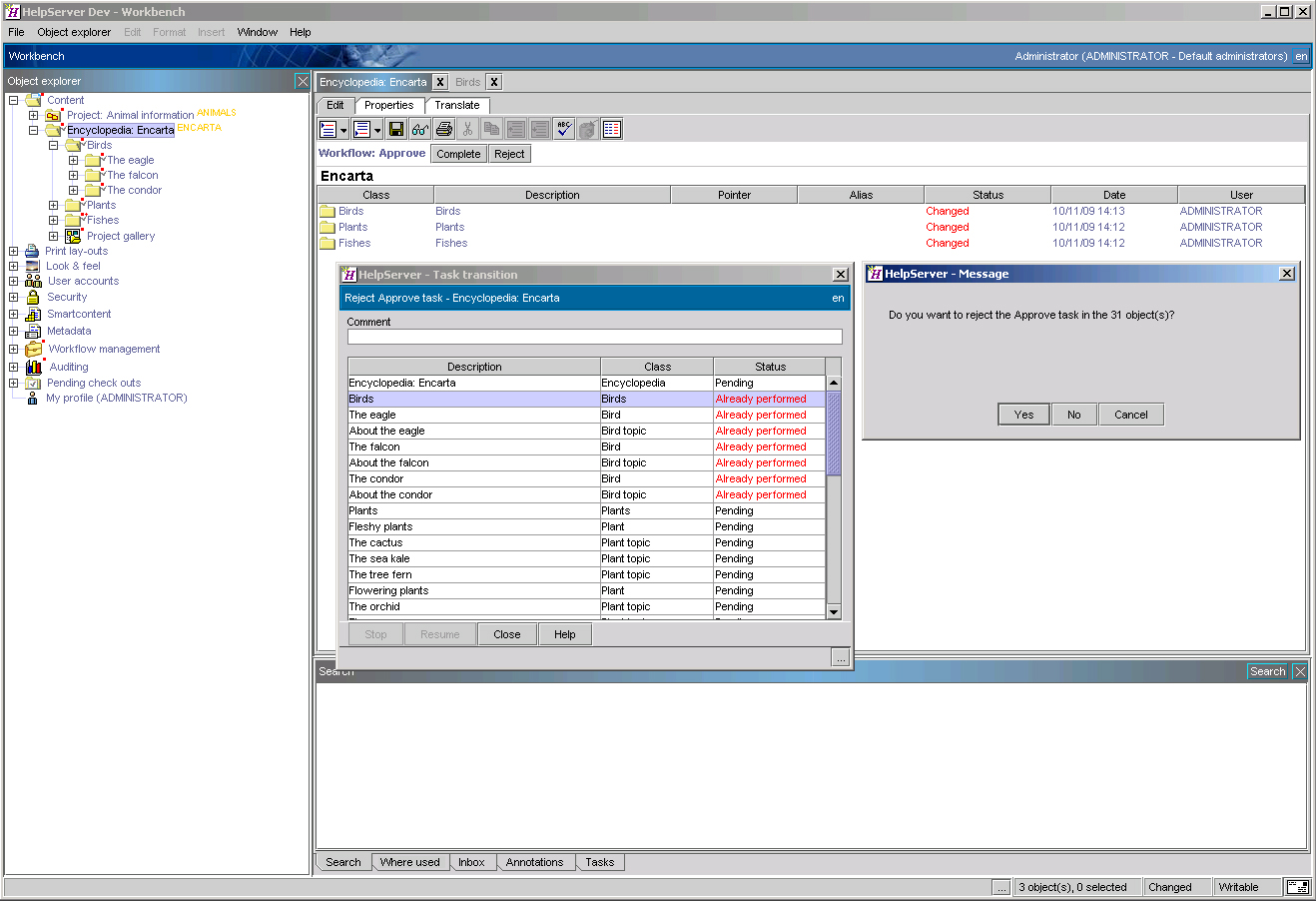The height and width of the screenshot is (901, 1316).
Task: Run the ABC spell check tool
Action: (564, 129)
